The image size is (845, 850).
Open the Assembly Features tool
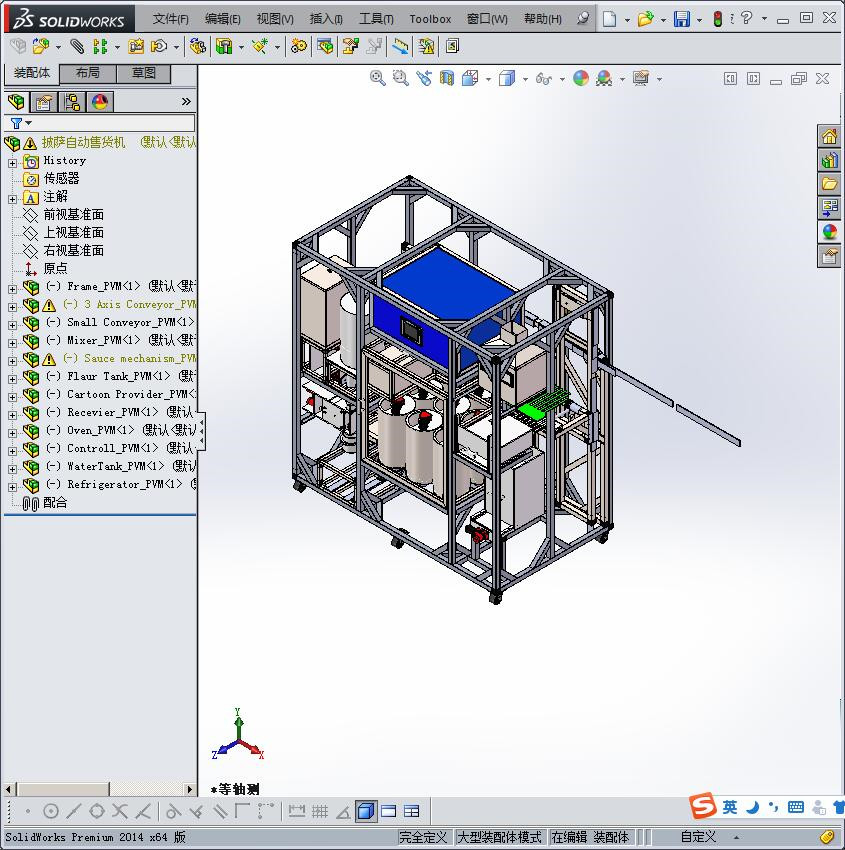pos(224,47)
